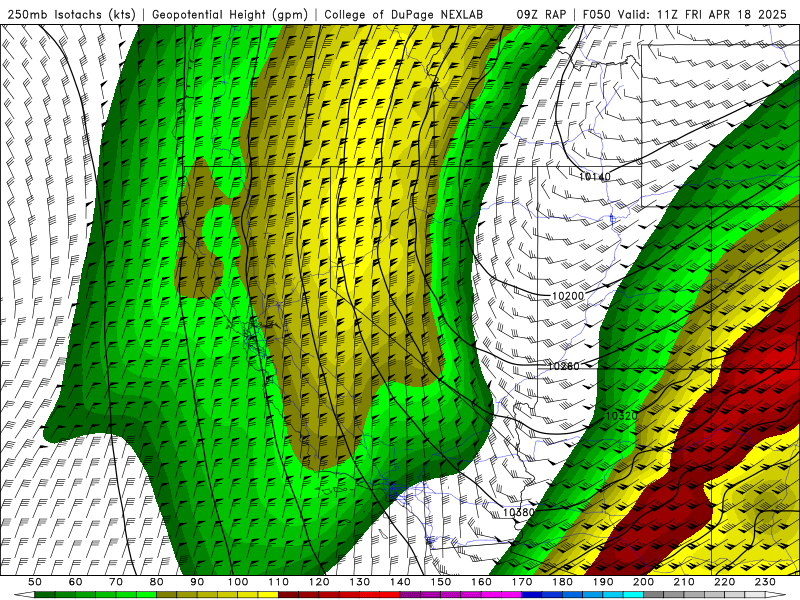Pick the cyan swatch just before 200
Screen dimensions: 800x600
coord(634,595)
